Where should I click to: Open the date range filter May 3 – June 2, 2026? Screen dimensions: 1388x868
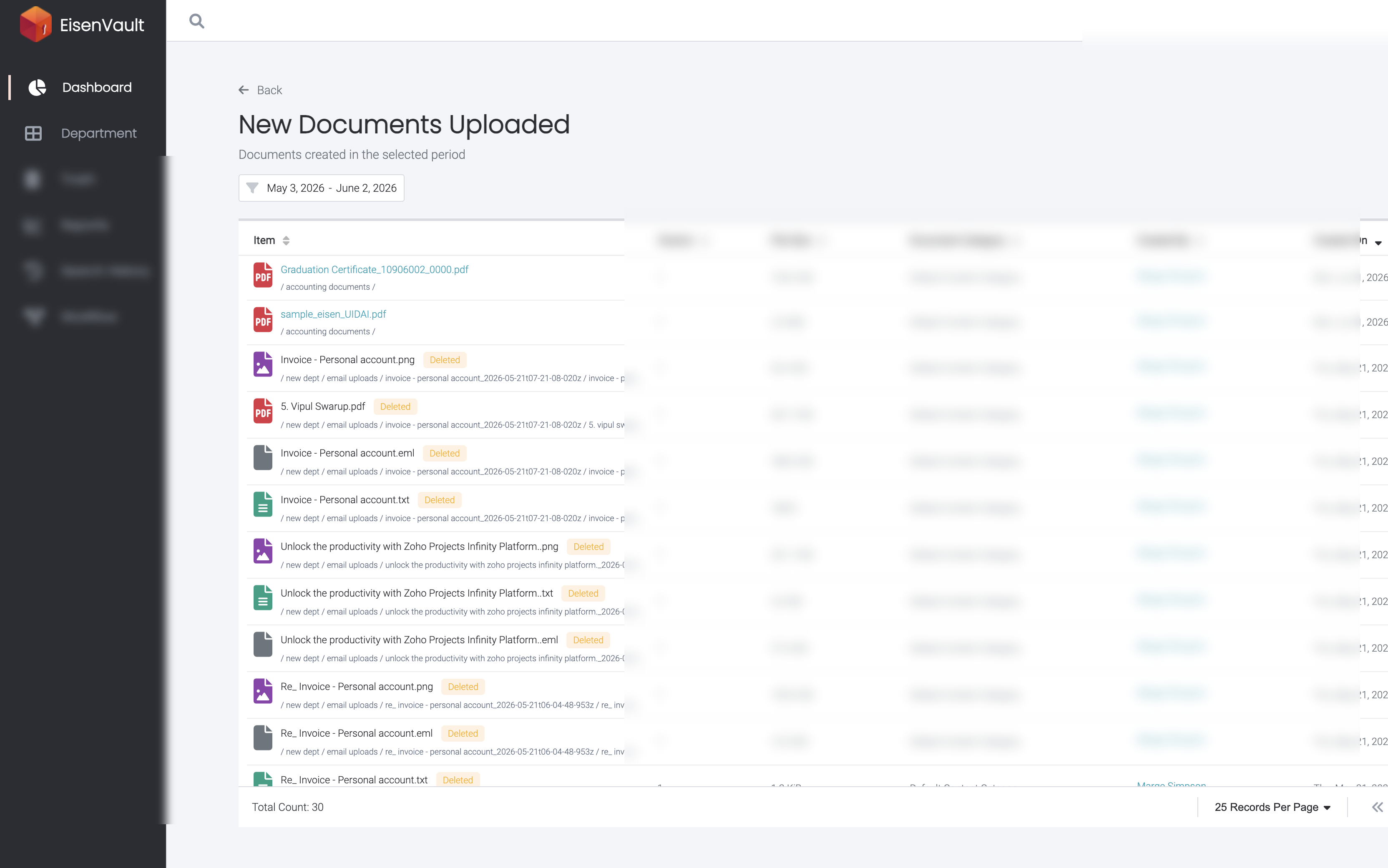coord(322,188)
